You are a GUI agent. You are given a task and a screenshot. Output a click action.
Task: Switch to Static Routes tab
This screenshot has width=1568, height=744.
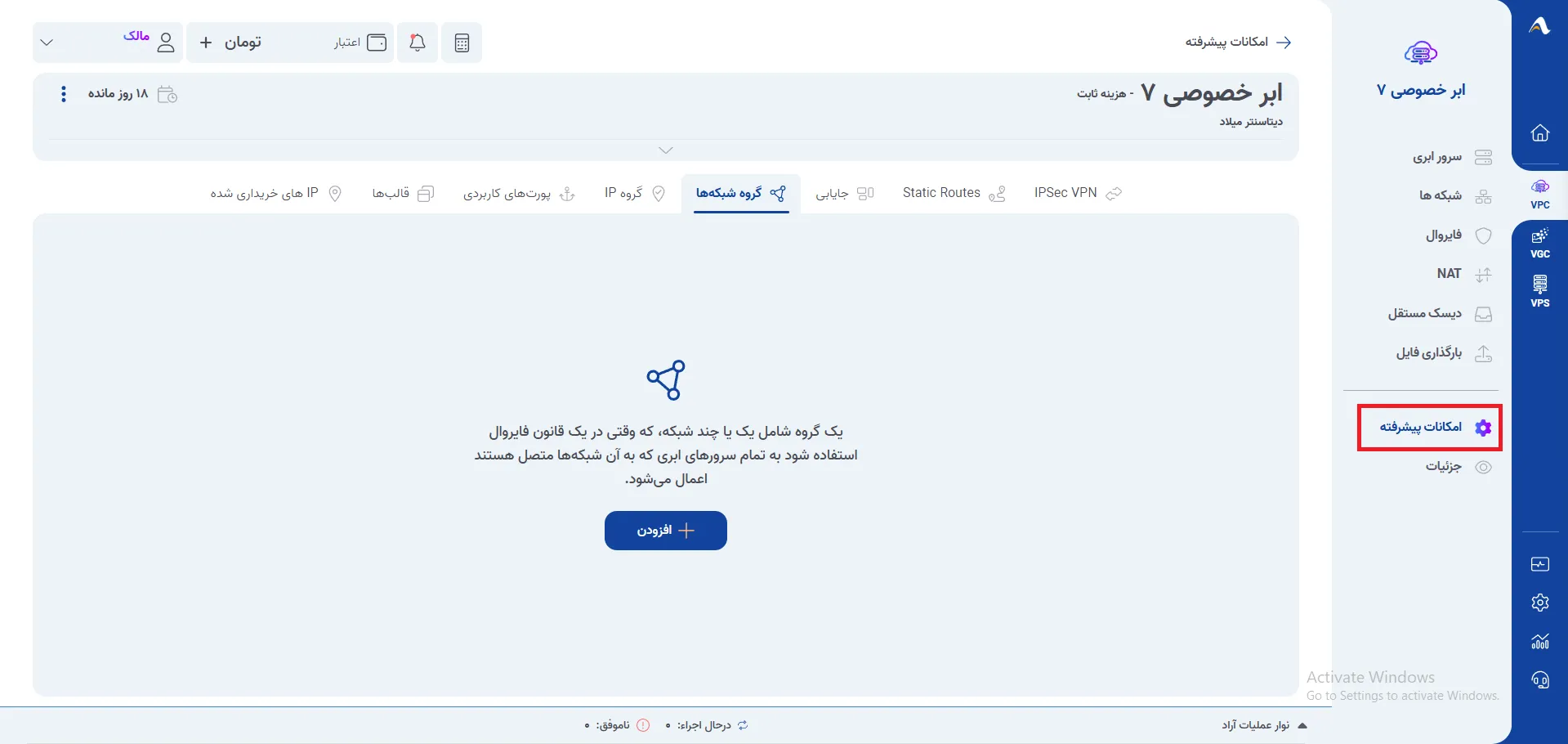click(954, 193)
